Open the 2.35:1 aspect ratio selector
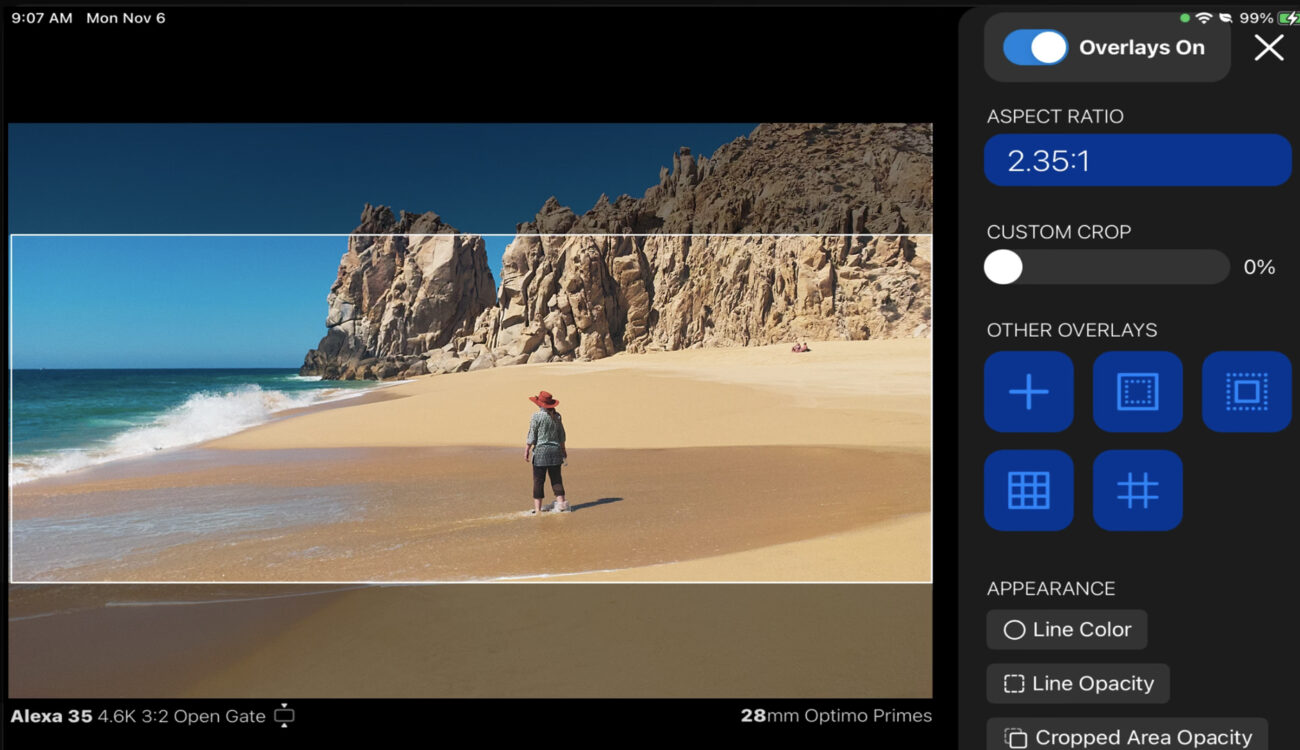This screenshot has height=750, width=1300. [1138, 160]
